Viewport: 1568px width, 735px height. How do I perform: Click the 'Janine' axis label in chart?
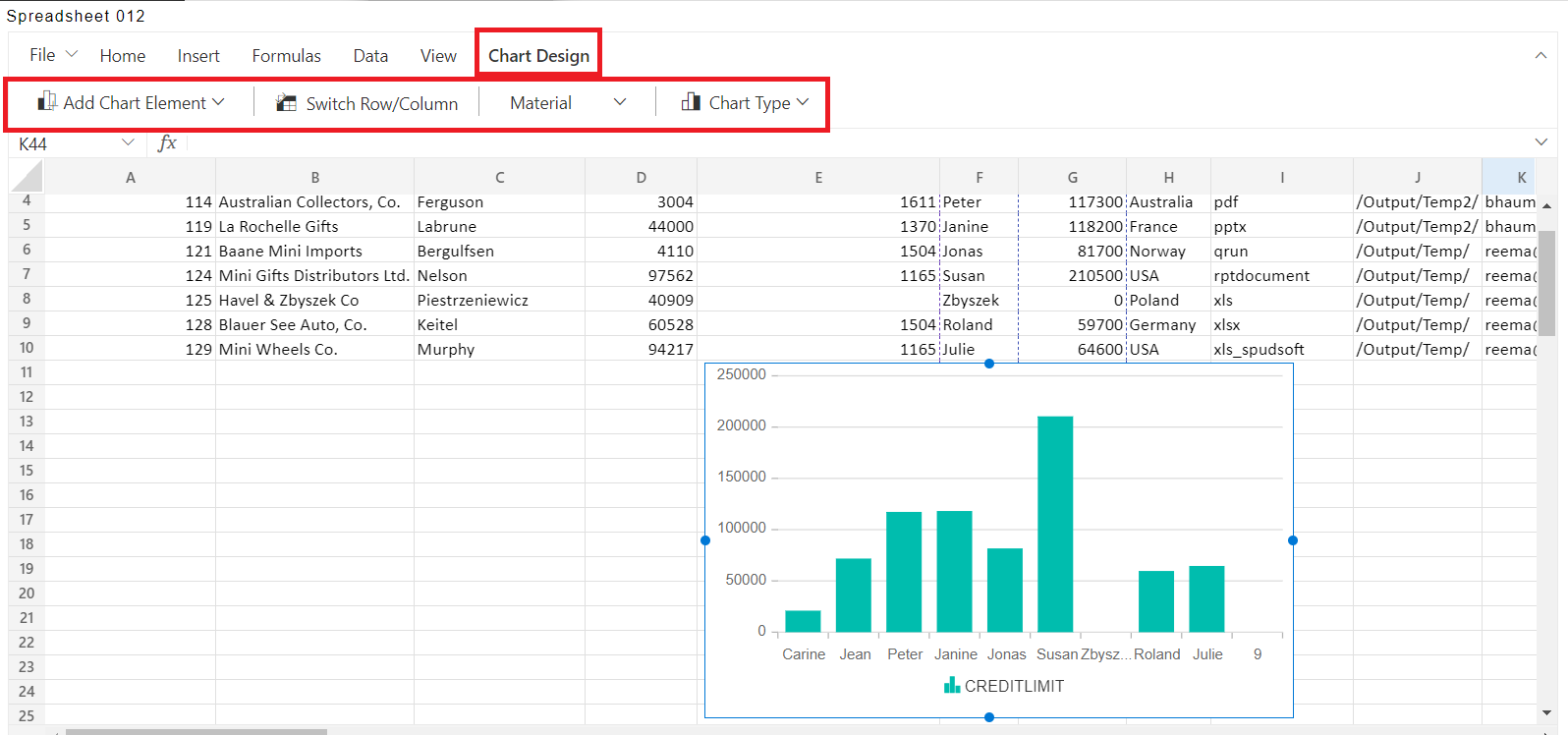point(956,654)
